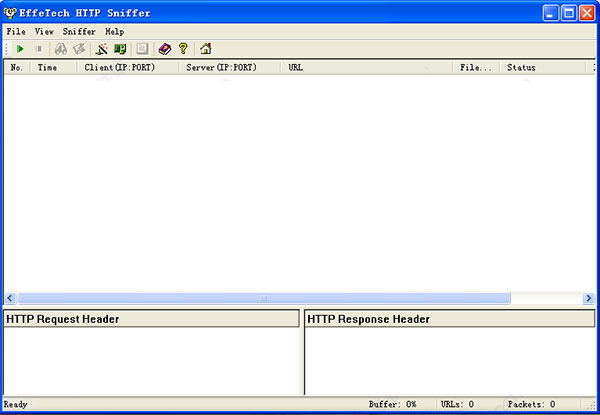Open the home page house icon

tap(206, 49)
